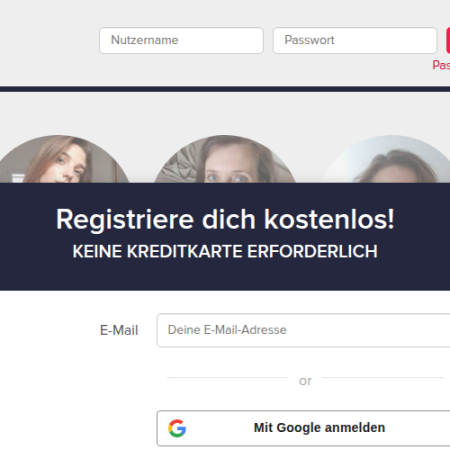Sign in with Mit Google anmelden button

coord(303,428)
